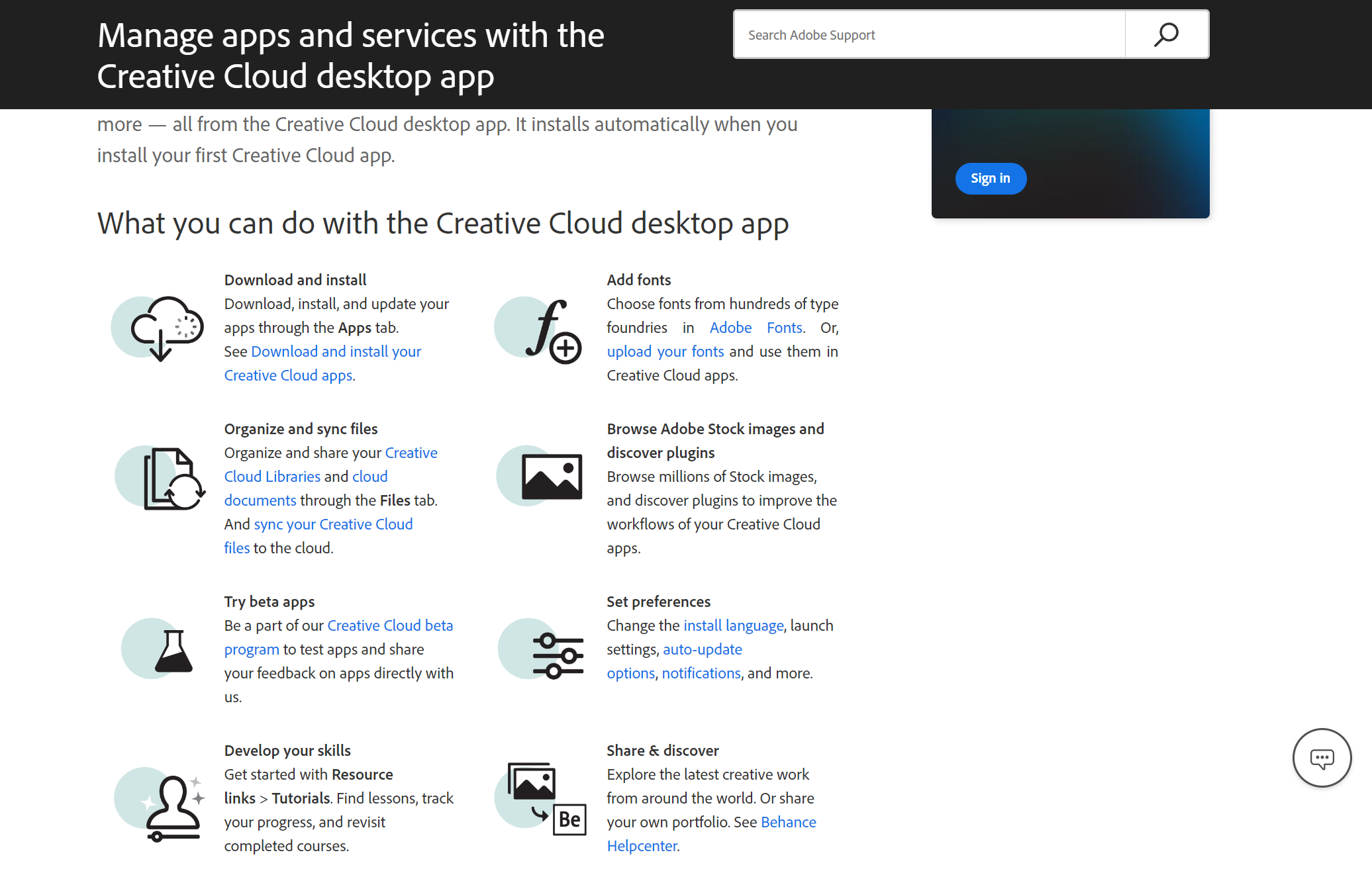1372x875 pixels.
Task: Click the Set preferences heading
Action: coord(659,602)
